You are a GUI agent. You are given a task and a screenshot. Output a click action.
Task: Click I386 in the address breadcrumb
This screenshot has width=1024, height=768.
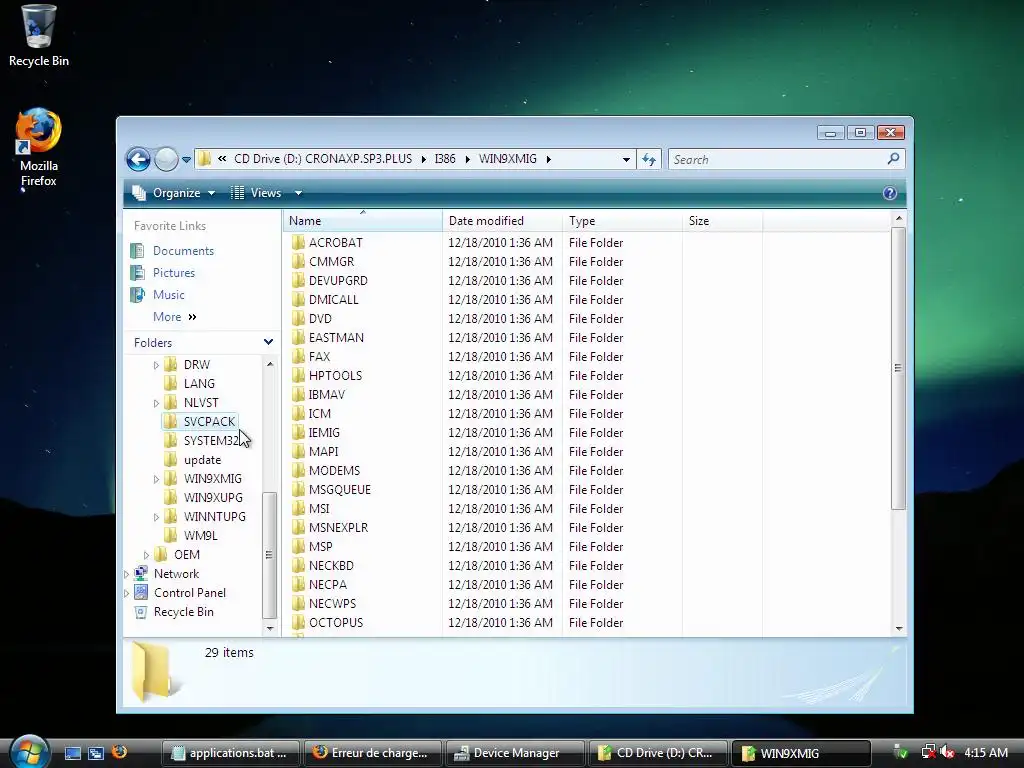(445, 159)
